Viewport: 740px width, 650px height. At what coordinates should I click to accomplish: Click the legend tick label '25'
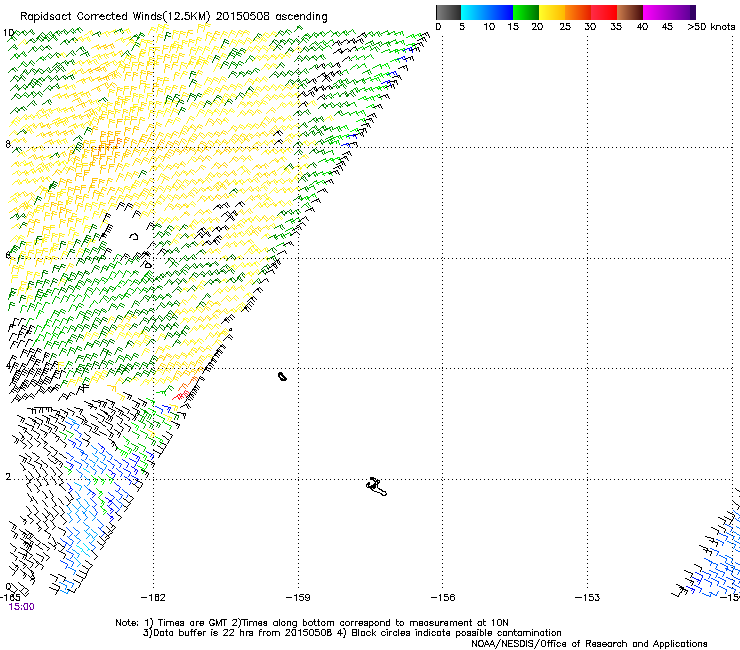click(x=565, y=27)
